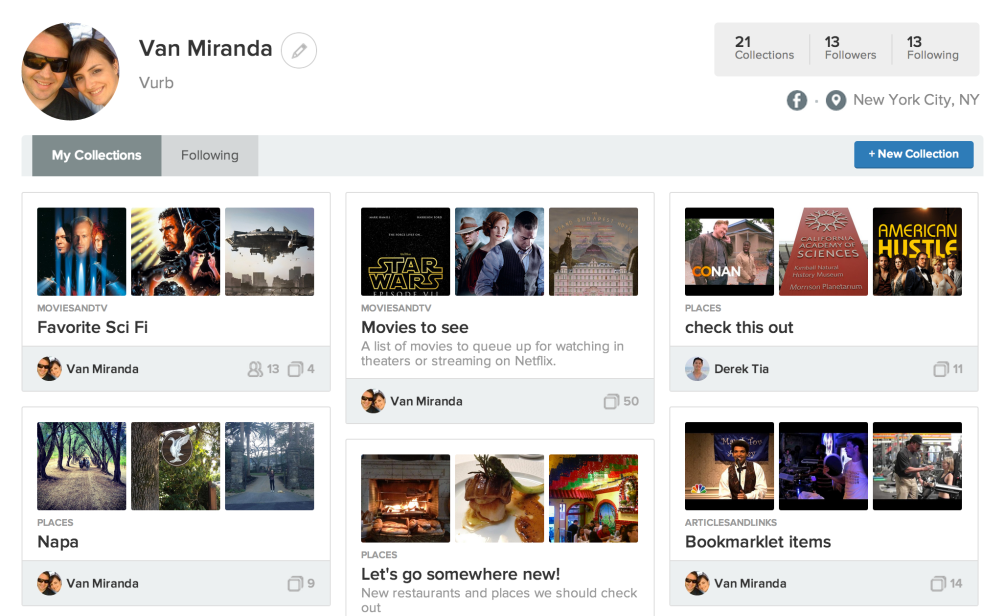Image resolution: width=1005 pixels, height=616 pixels.
Task: Click the American Hustle poster thumbnail
Action: pyautogui.click(x=917, y=251)
